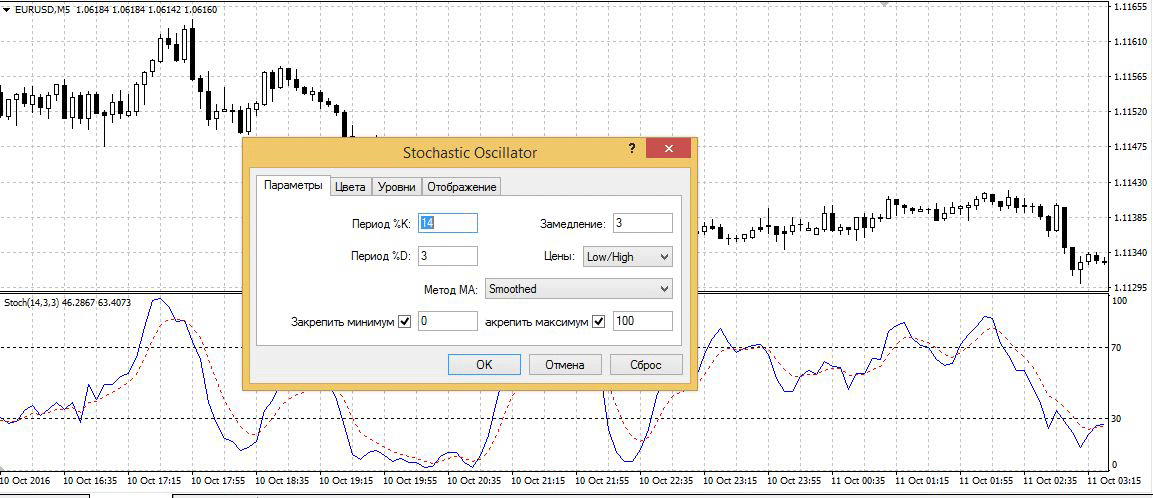
Task: Select the Отображение tab
Action: coord(460,187)
